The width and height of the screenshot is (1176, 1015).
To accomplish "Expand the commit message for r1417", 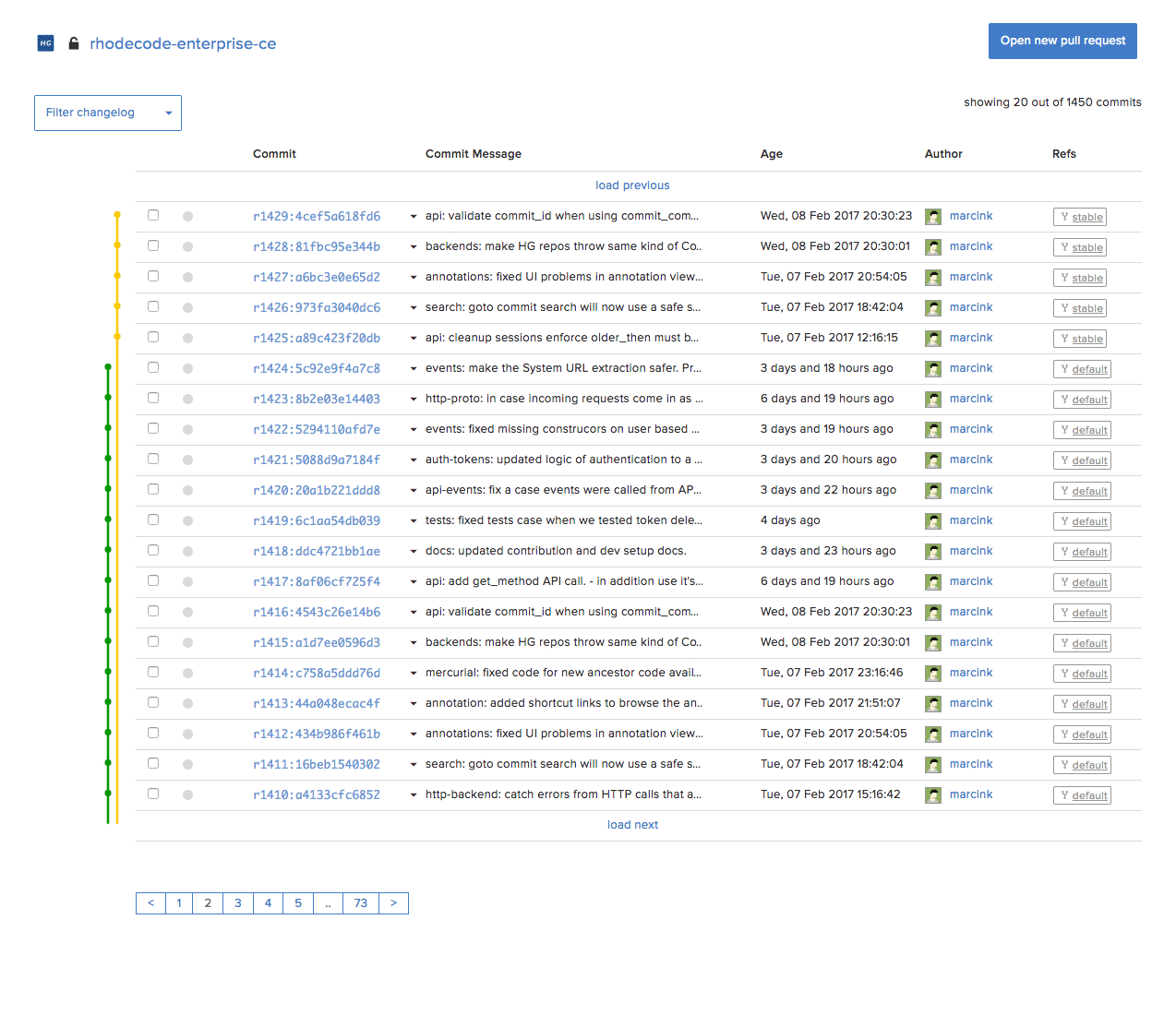I will (414, 582).
